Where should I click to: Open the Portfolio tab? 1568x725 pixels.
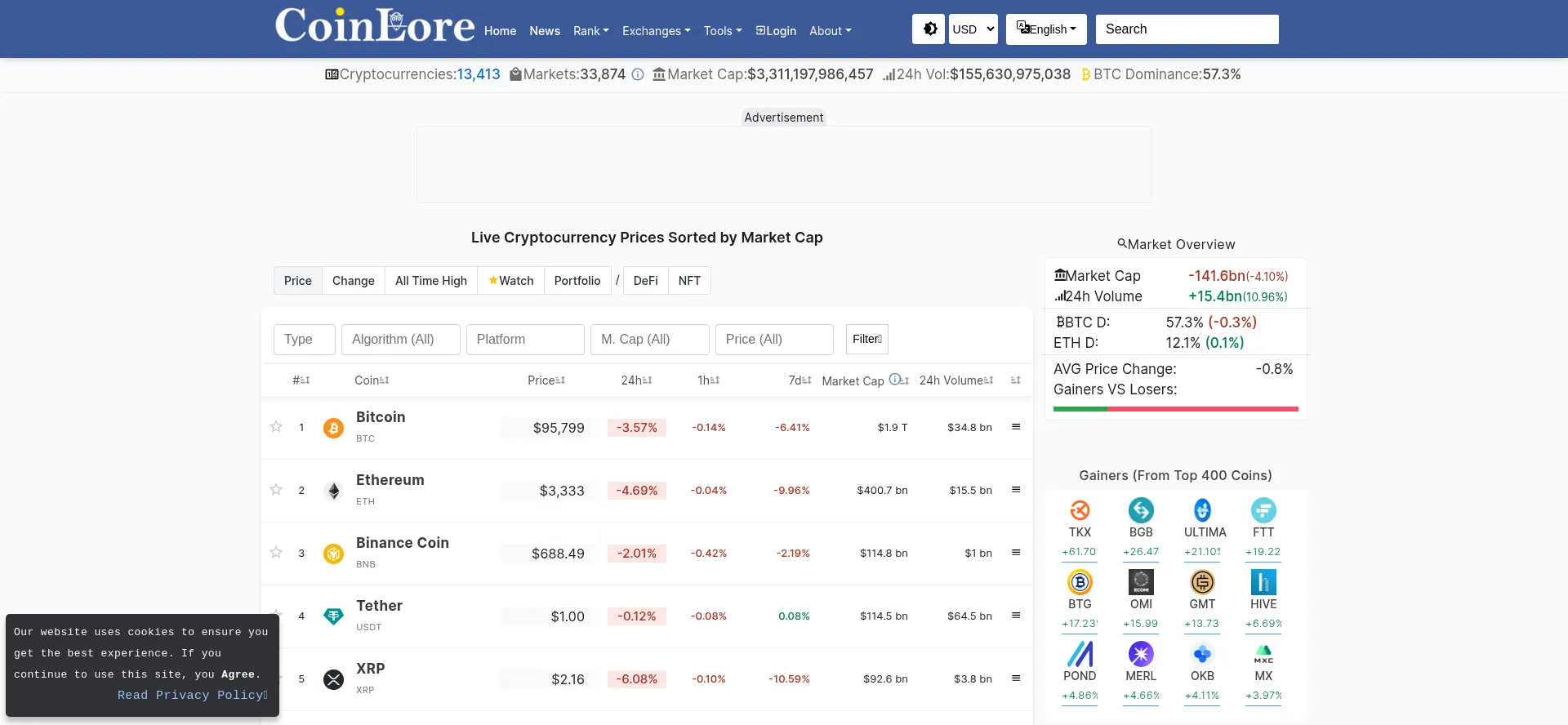coord(577,281)
